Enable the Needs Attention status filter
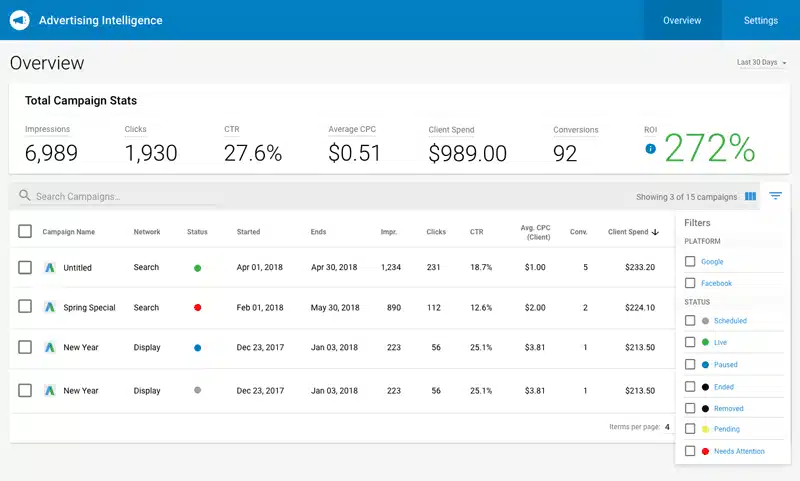Viewport: 800px width, 481px height. pos(690,451)
